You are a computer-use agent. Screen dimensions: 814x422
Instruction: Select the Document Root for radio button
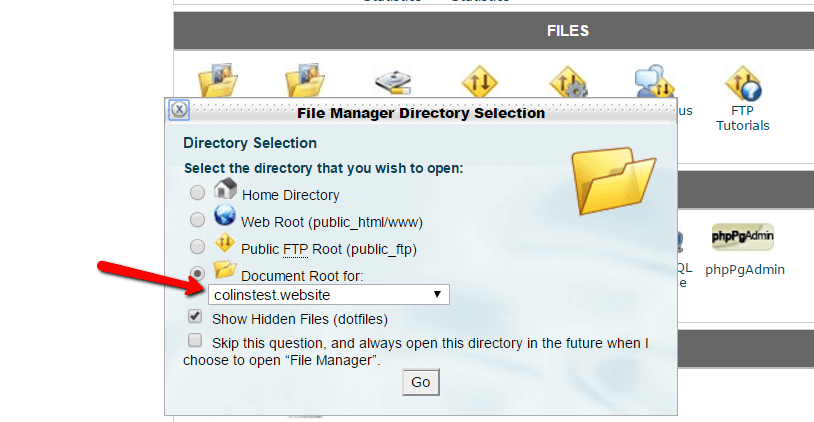coord(197,273)
